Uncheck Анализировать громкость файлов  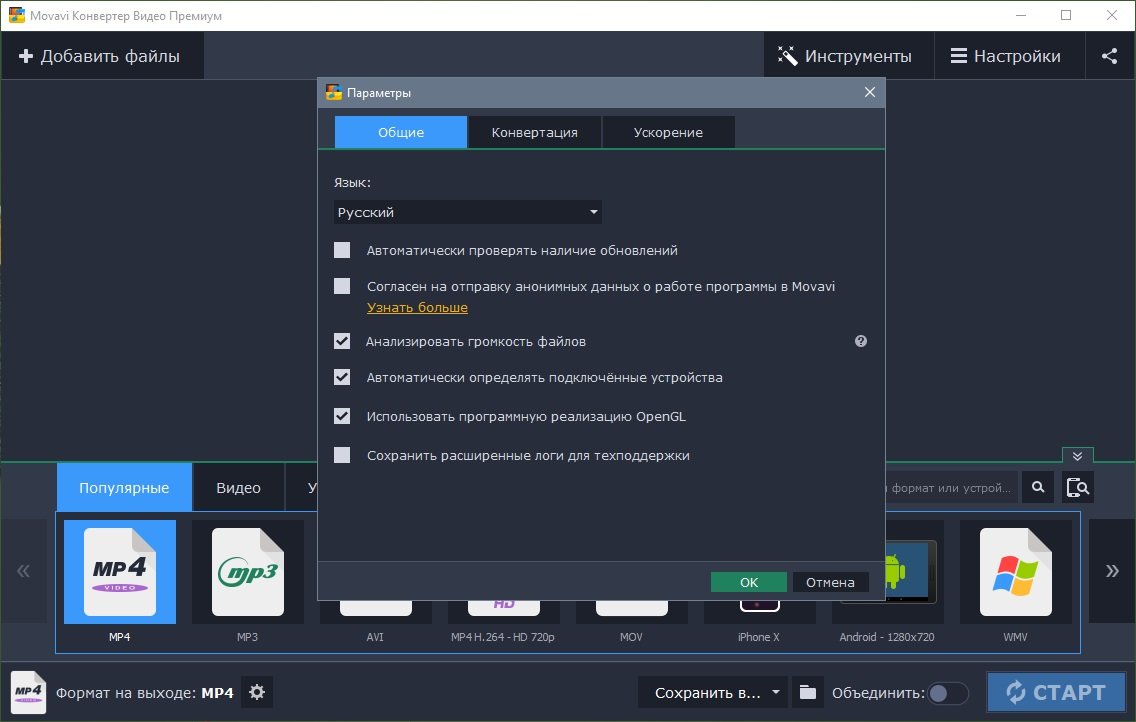[342, 341]
